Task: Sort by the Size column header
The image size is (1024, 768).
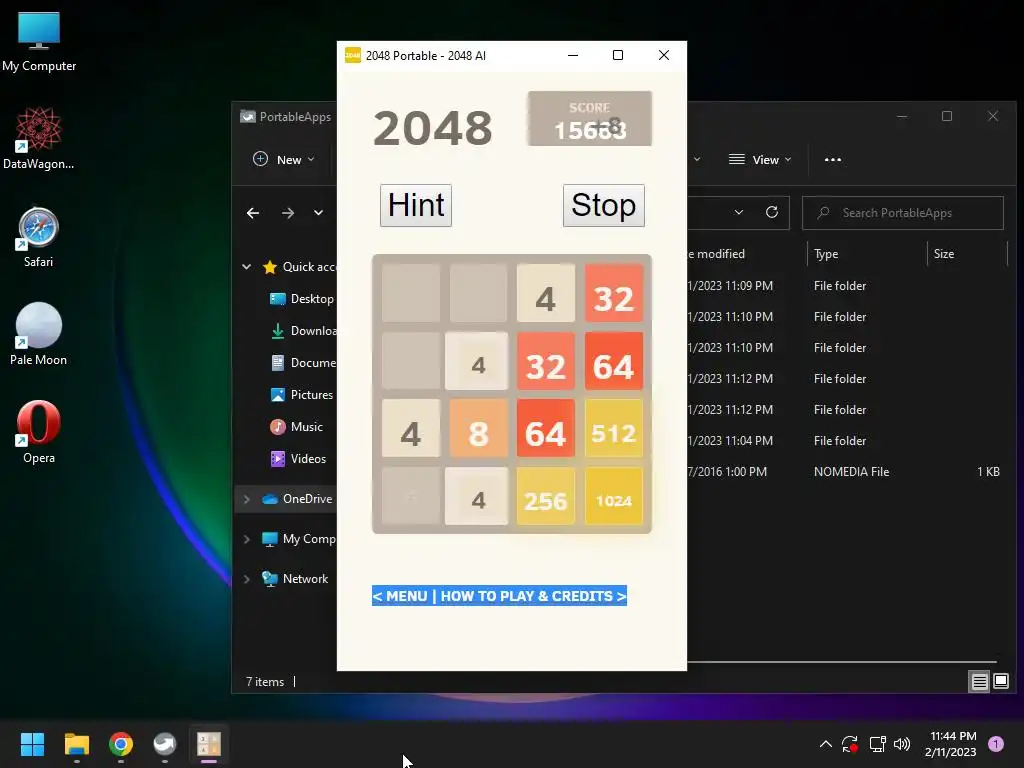Action: pos(967,253)
